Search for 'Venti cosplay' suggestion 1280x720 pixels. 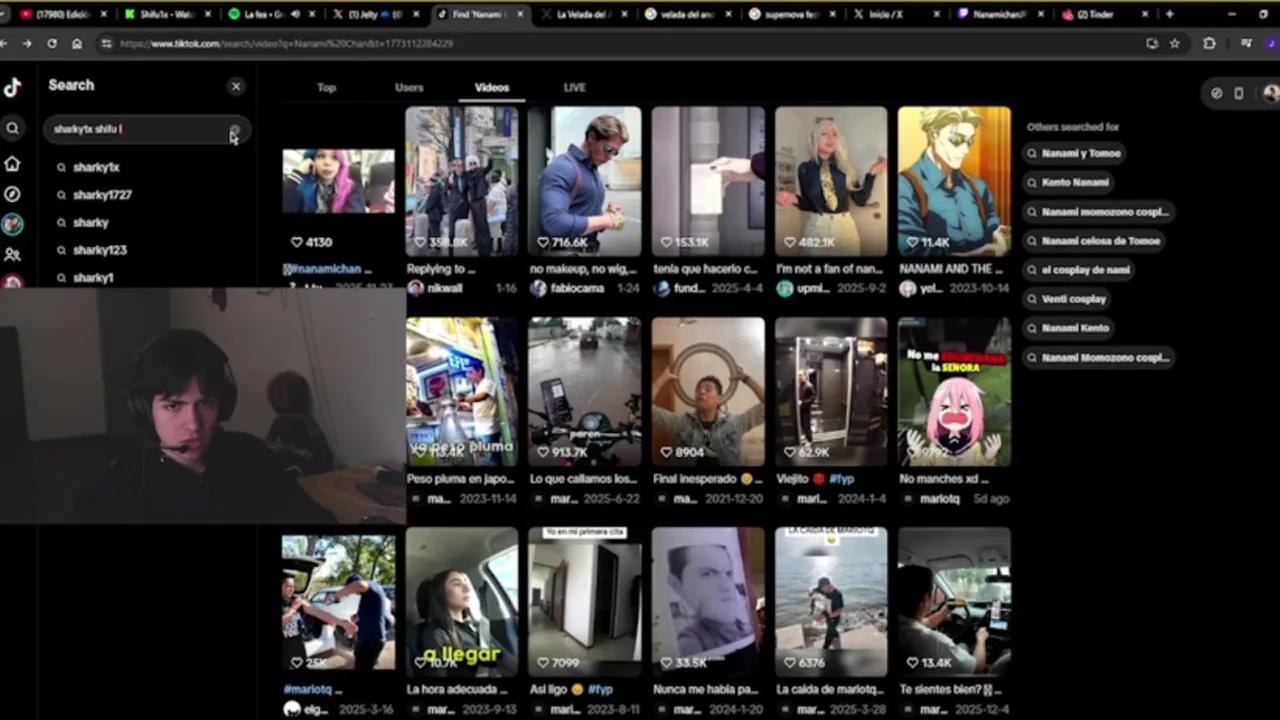click(1066, 299)
